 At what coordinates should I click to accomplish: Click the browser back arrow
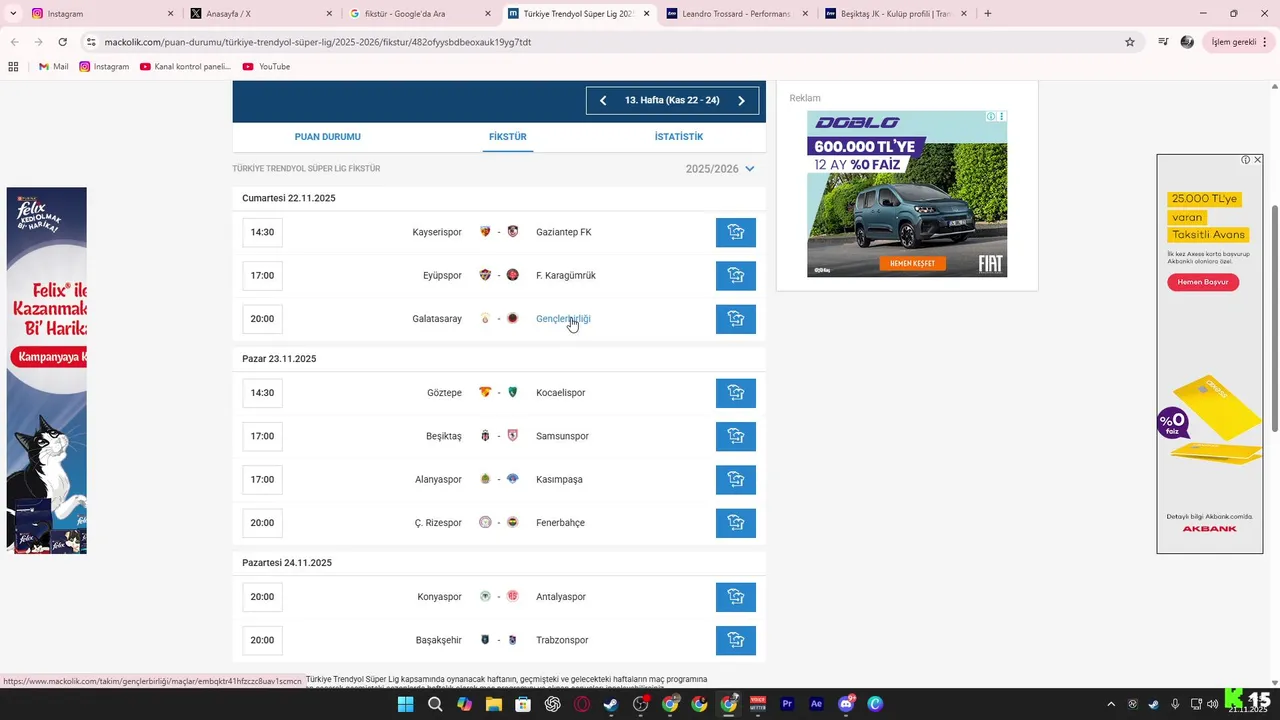tap(14, 42)
